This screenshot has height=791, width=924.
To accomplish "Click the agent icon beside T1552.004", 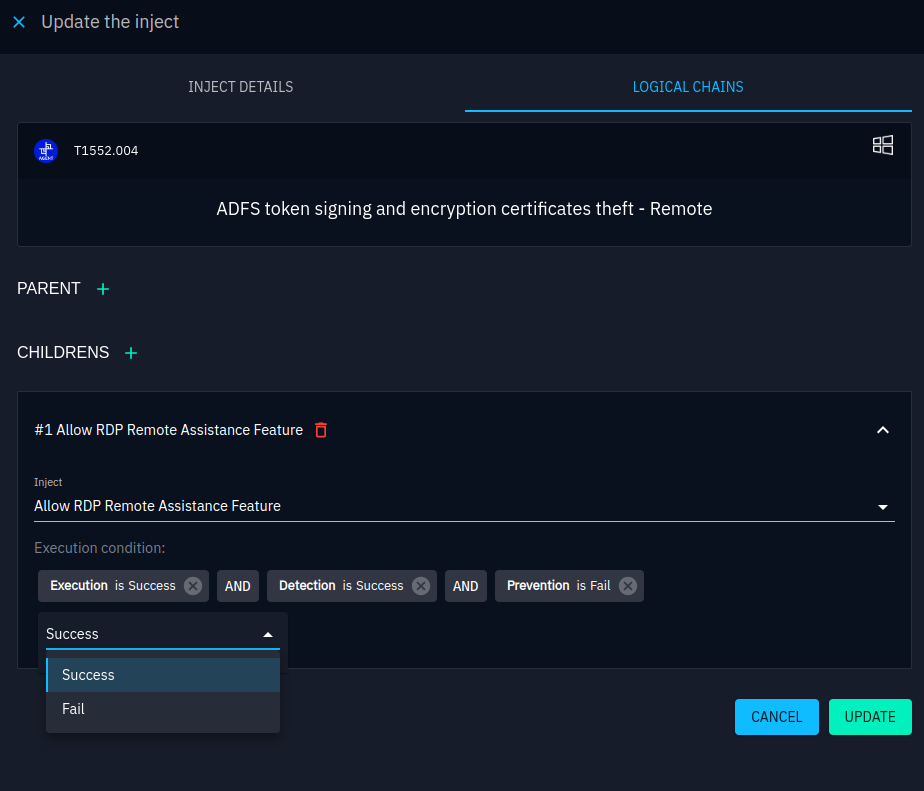I will tap(46, 151).
